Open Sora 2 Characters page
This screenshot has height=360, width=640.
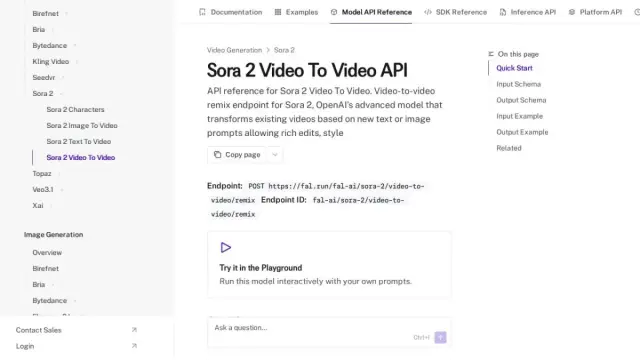75,109
